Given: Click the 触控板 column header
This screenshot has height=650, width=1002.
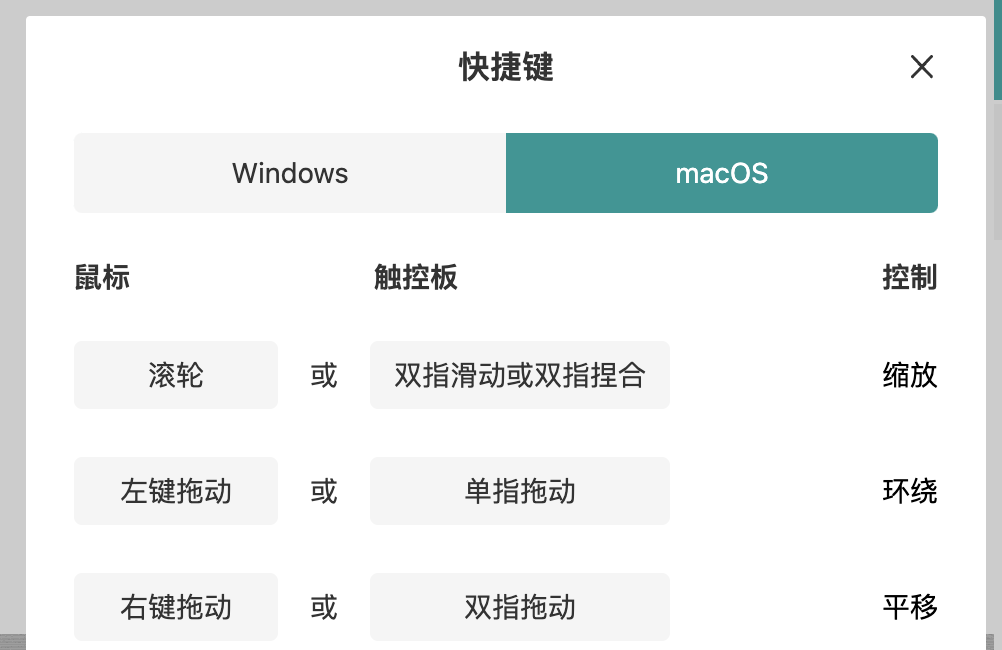Looking at the screenshot, I should pyautogui.click(x=415, y=277).
